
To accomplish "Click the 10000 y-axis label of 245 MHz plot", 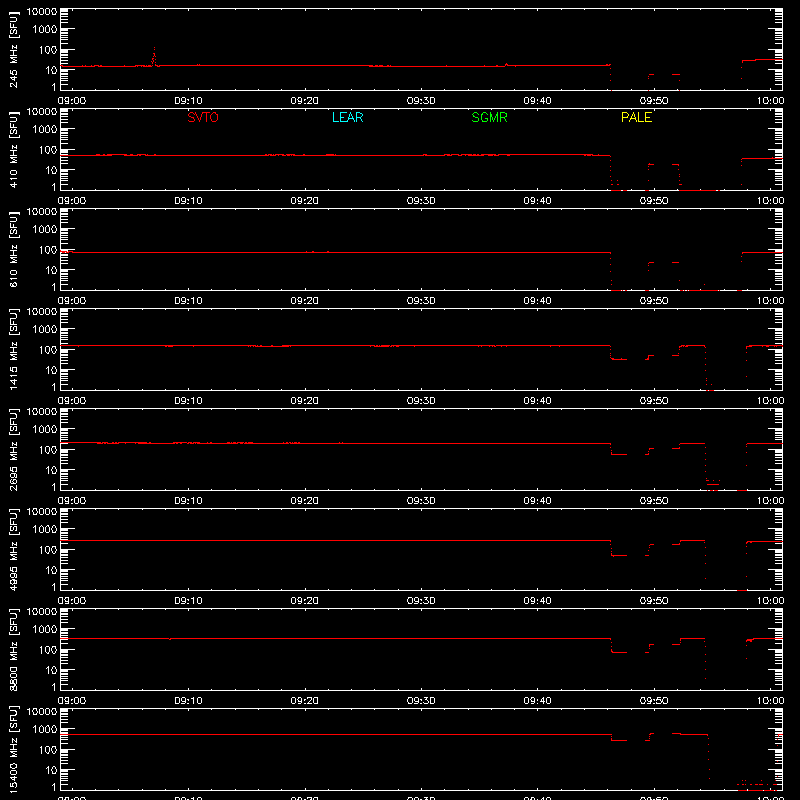I will [42, 12].
